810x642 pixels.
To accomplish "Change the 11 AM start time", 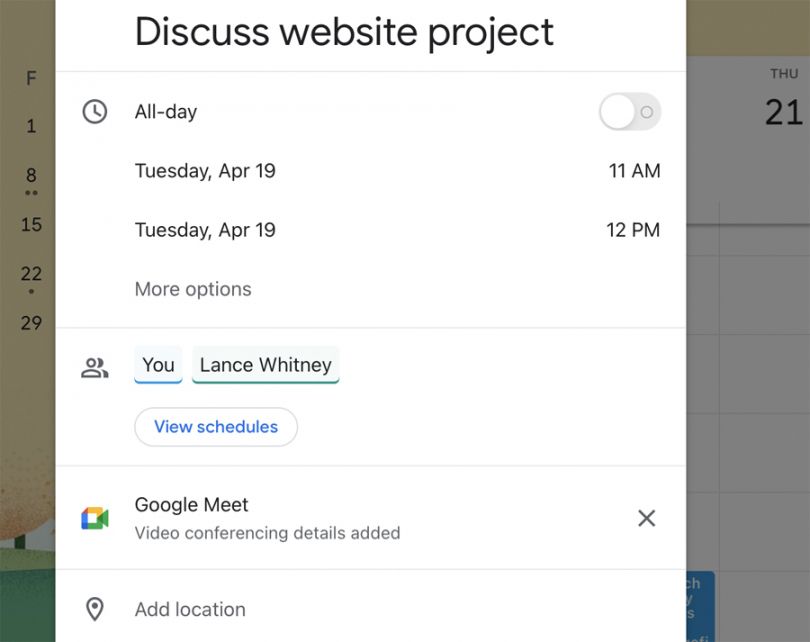I will 634,171.
